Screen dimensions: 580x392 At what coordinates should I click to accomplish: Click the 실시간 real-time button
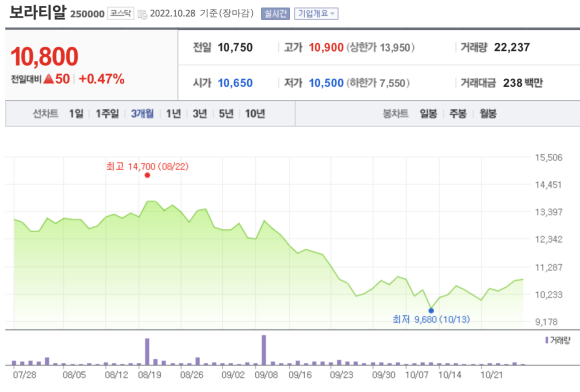coord(275,14)
